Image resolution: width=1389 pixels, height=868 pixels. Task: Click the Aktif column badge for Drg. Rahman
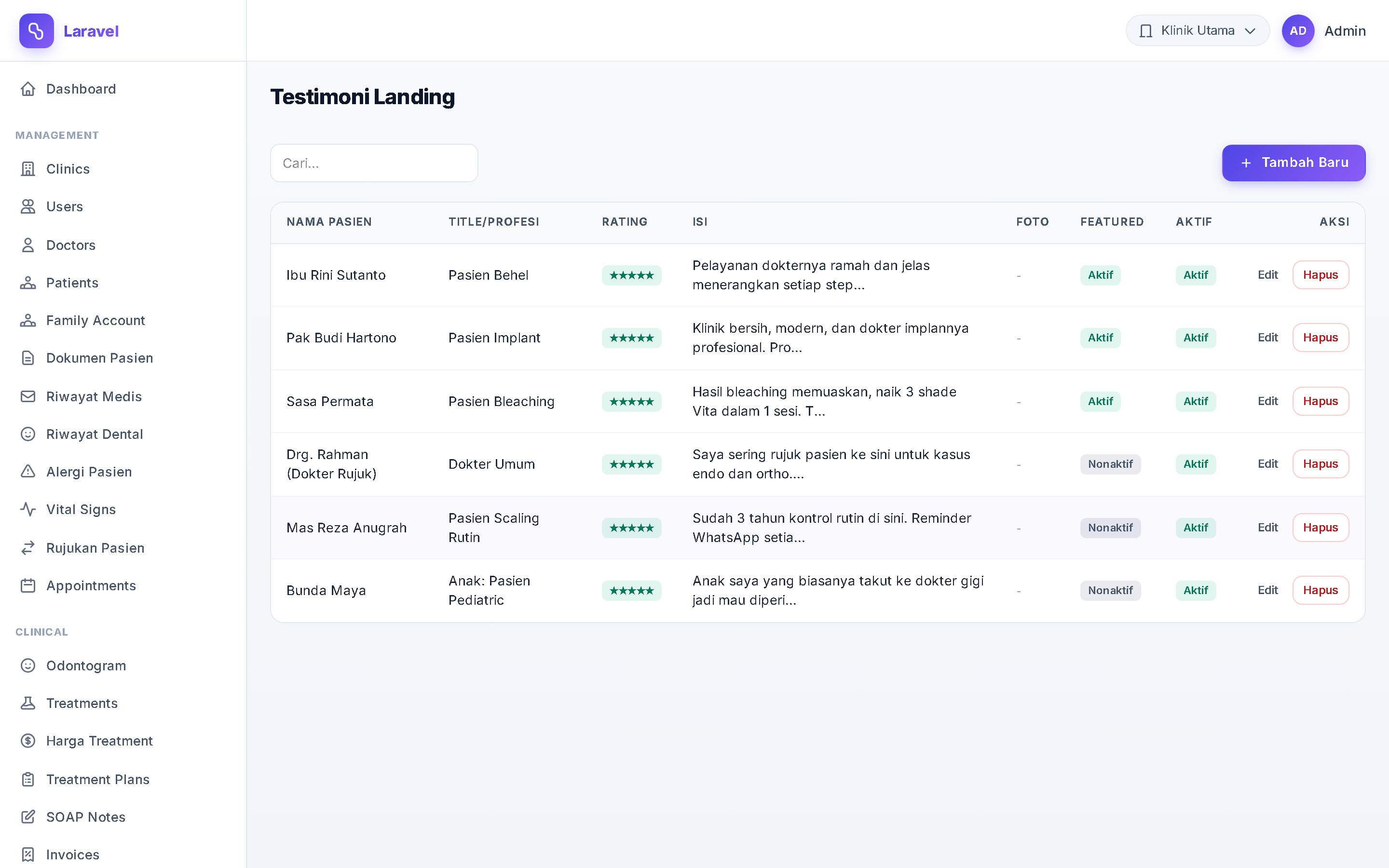(1196, 464)
